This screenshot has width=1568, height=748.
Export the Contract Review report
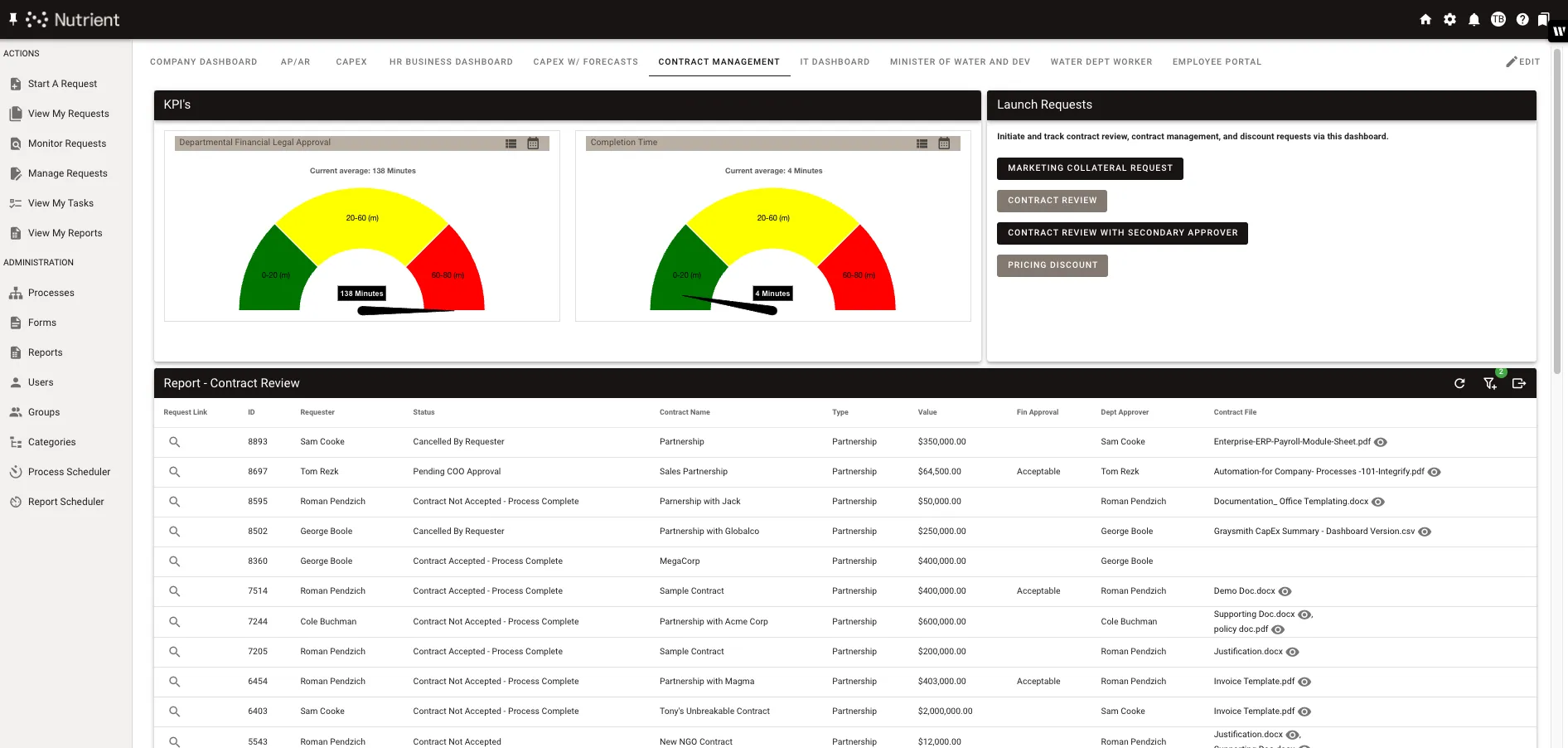tap(1519, 383)
